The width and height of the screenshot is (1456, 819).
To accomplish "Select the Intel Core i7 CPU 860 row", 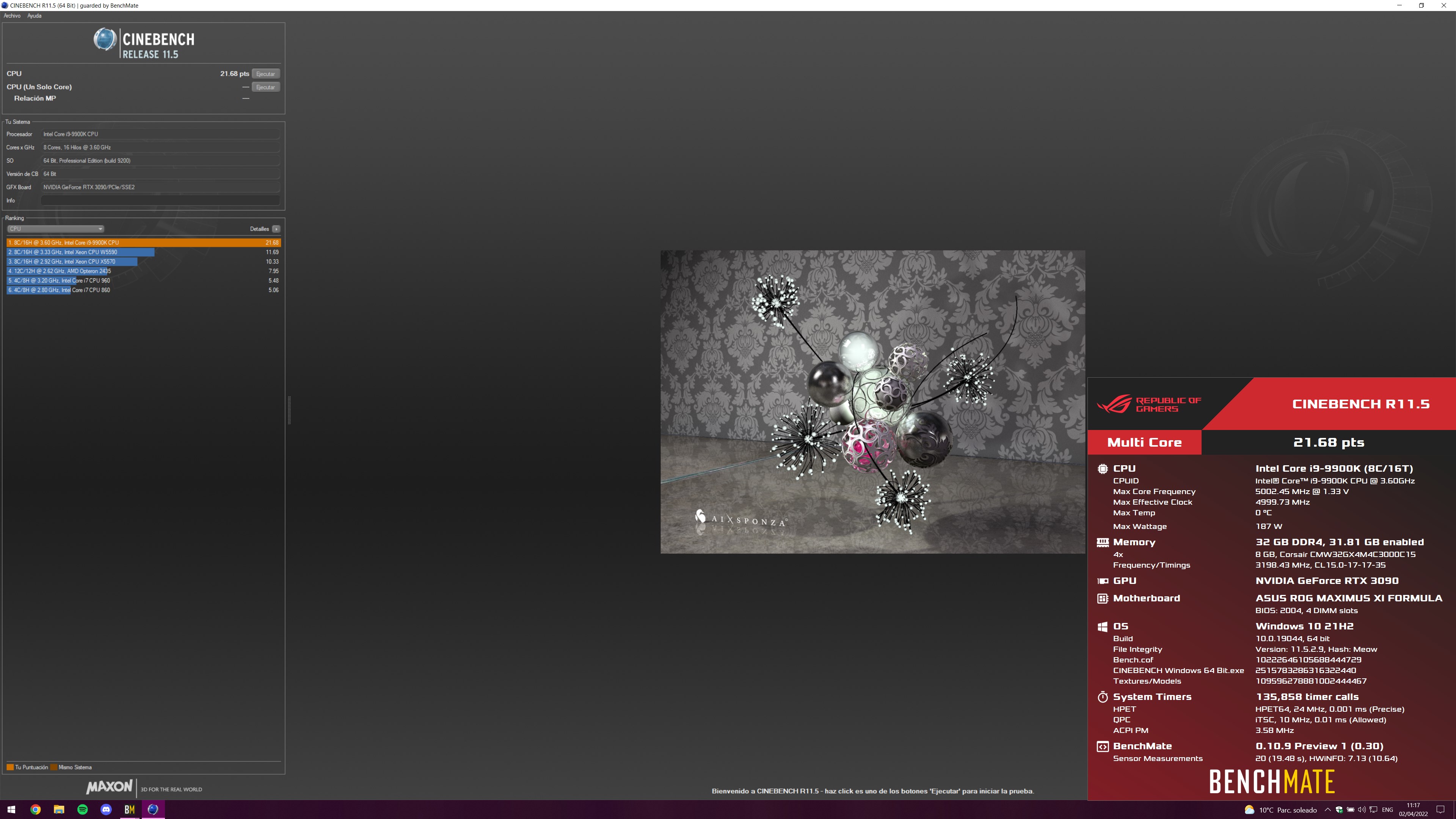I will click(x=144, y=290).
